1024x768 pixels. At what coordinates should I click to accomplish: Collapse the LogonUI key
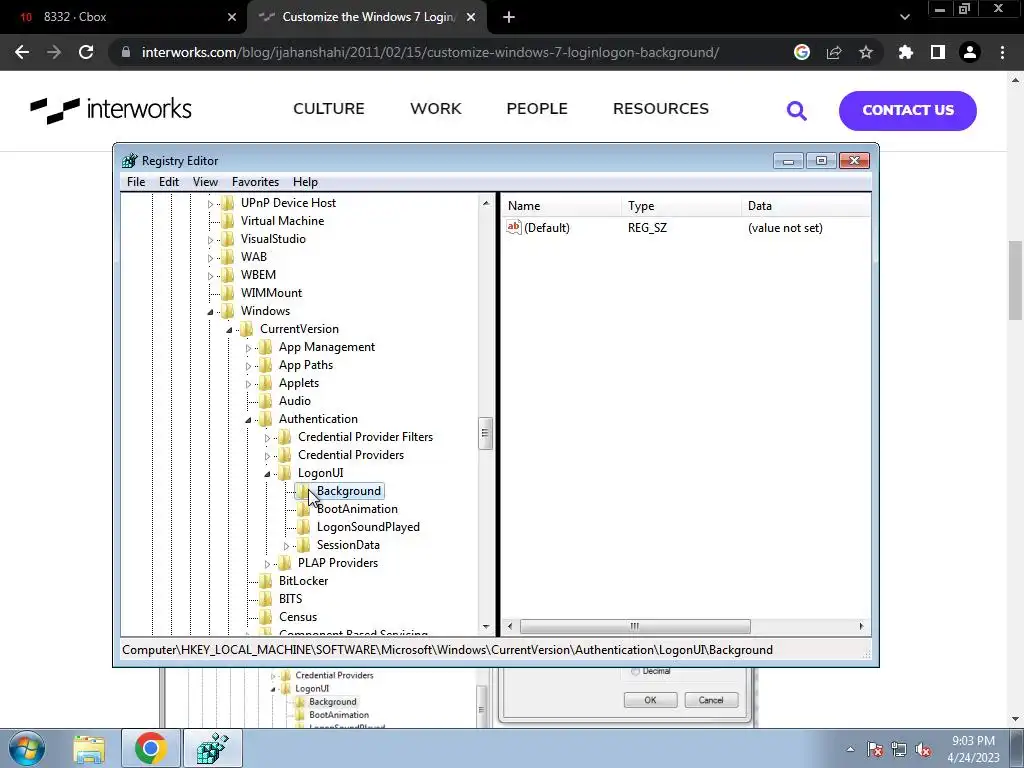coord(267,474)
